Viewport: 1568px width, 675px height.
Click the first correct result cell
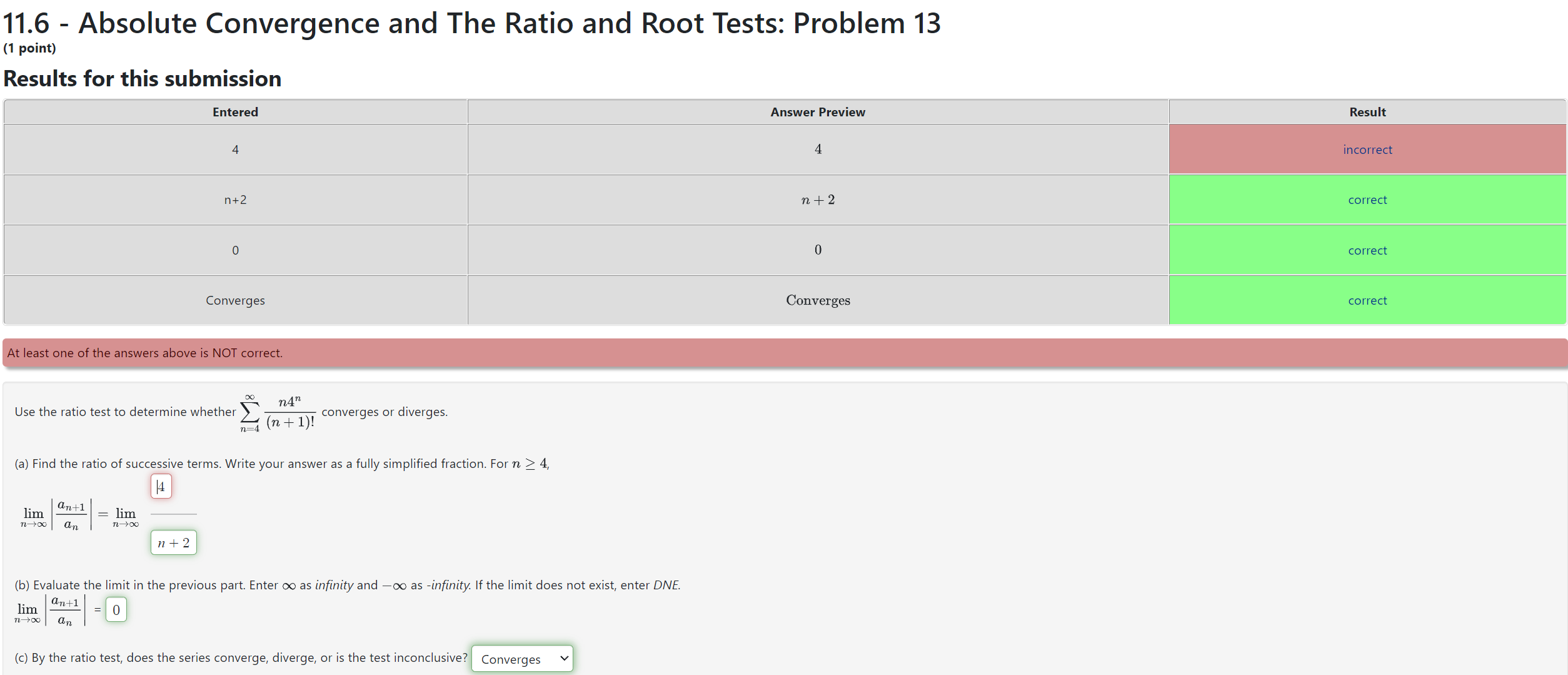pos(1367,199)
